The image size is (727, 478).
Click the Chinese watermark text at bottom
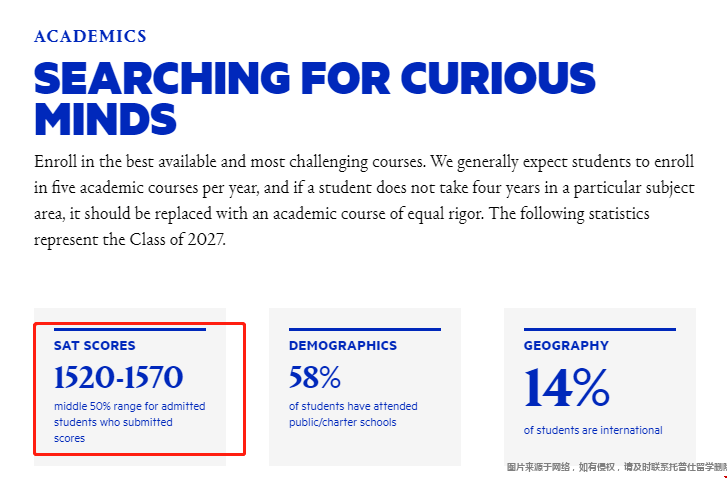(x=617, y=467)
